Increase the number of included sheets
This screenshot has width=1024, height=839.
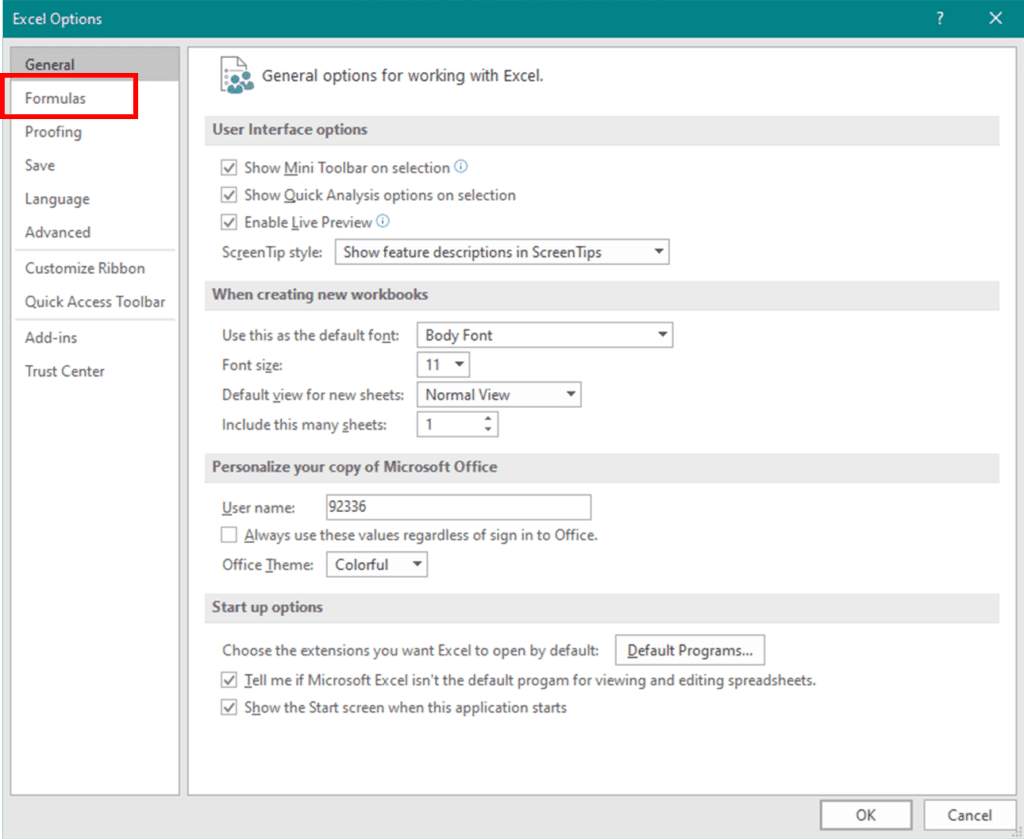tap(489, 418)
